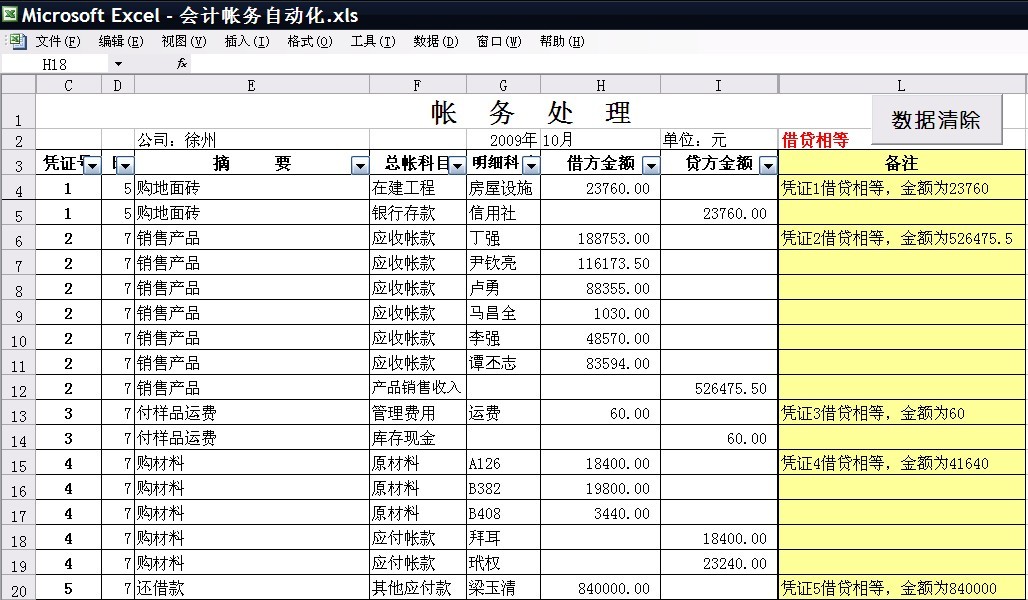Click the workbook icon left of 文件 menu
The height and width of the screenshot is (600, 1028).
pyautogui.click(x=16, y=41)
